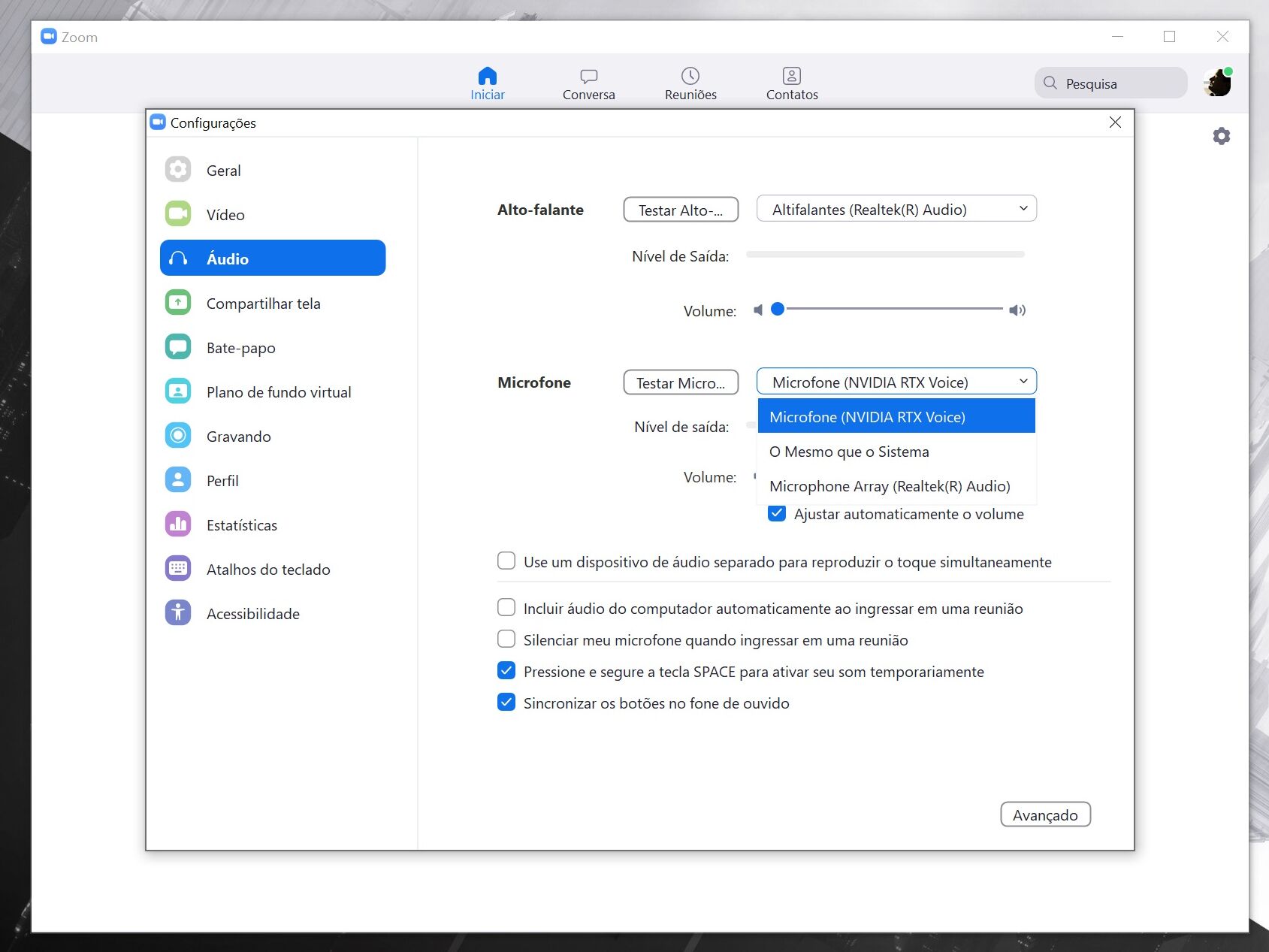Screen dimensions: 1269x952
Task: Open the Vídeo settings section
Action: (x=273, y=214)
